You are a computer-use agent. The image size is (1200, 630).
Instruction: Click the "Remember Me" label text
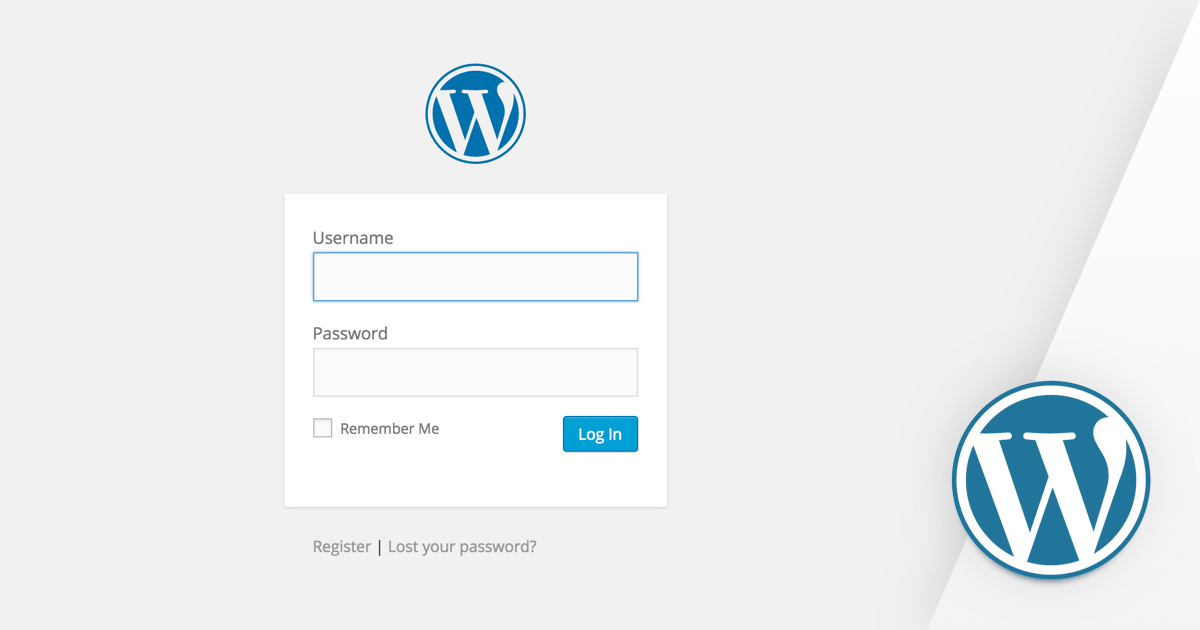click(x=389, y=428)
